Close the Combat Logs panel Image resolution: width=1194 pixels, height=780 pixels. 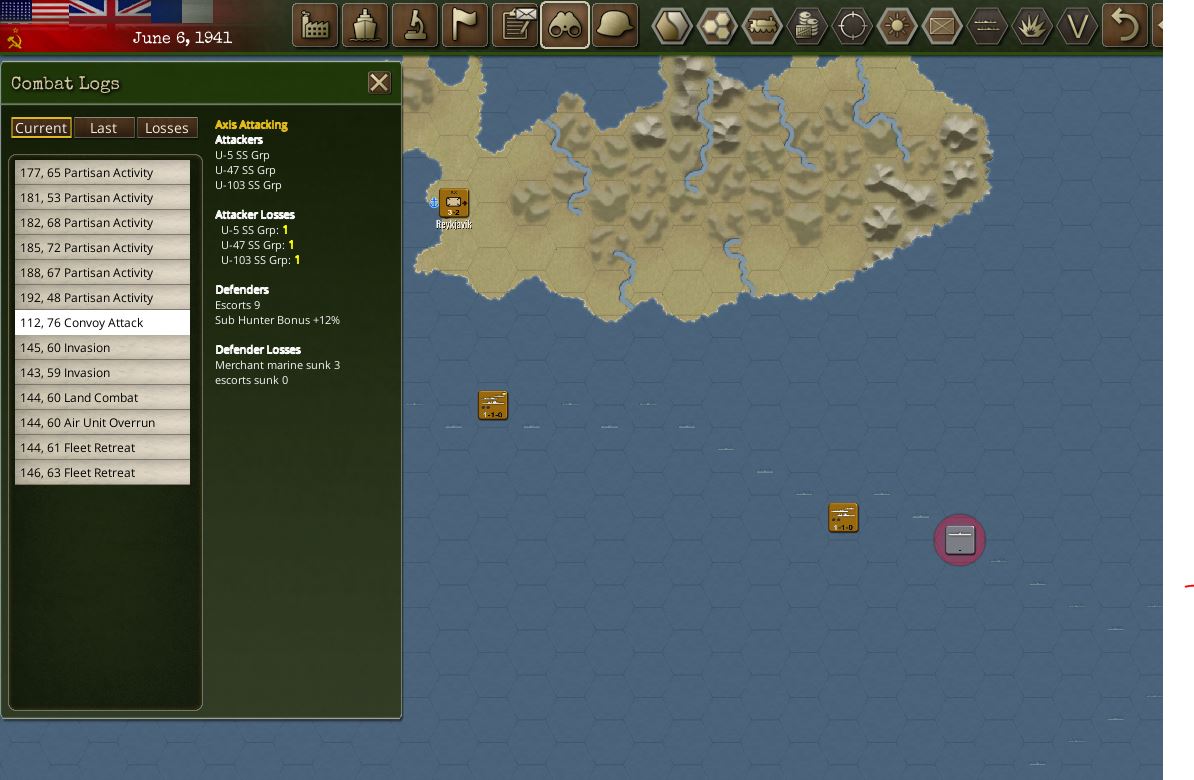click(379, 82)
